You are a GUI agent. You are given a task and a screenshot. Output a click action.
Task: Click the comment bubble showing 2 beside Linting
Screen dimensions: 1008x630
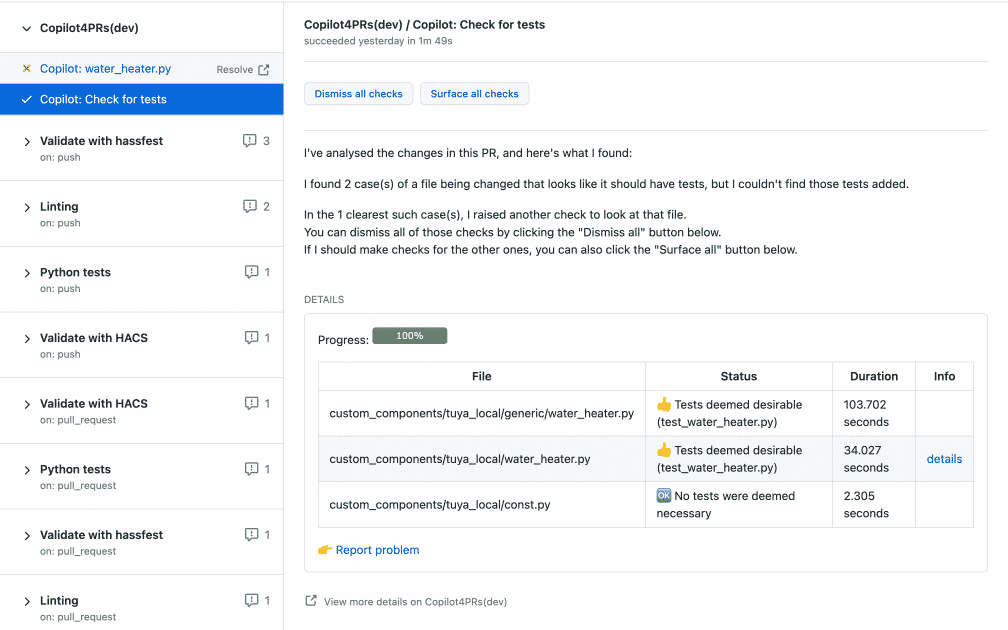click(250, 206)
